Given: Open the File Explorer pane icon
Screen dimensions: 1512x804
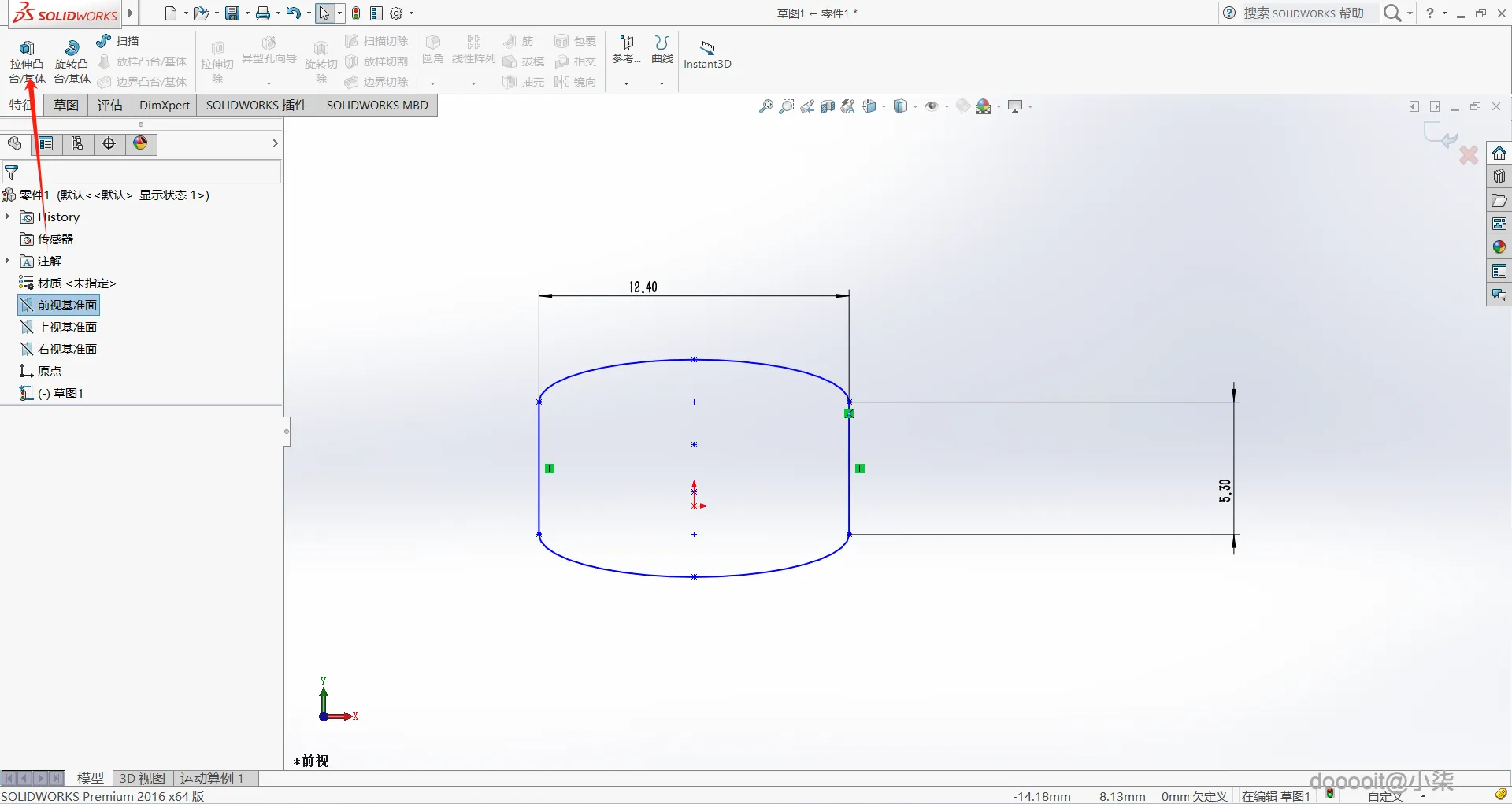Looking at the screenshot, I should pyautogui.click(x=1499, y=200).
